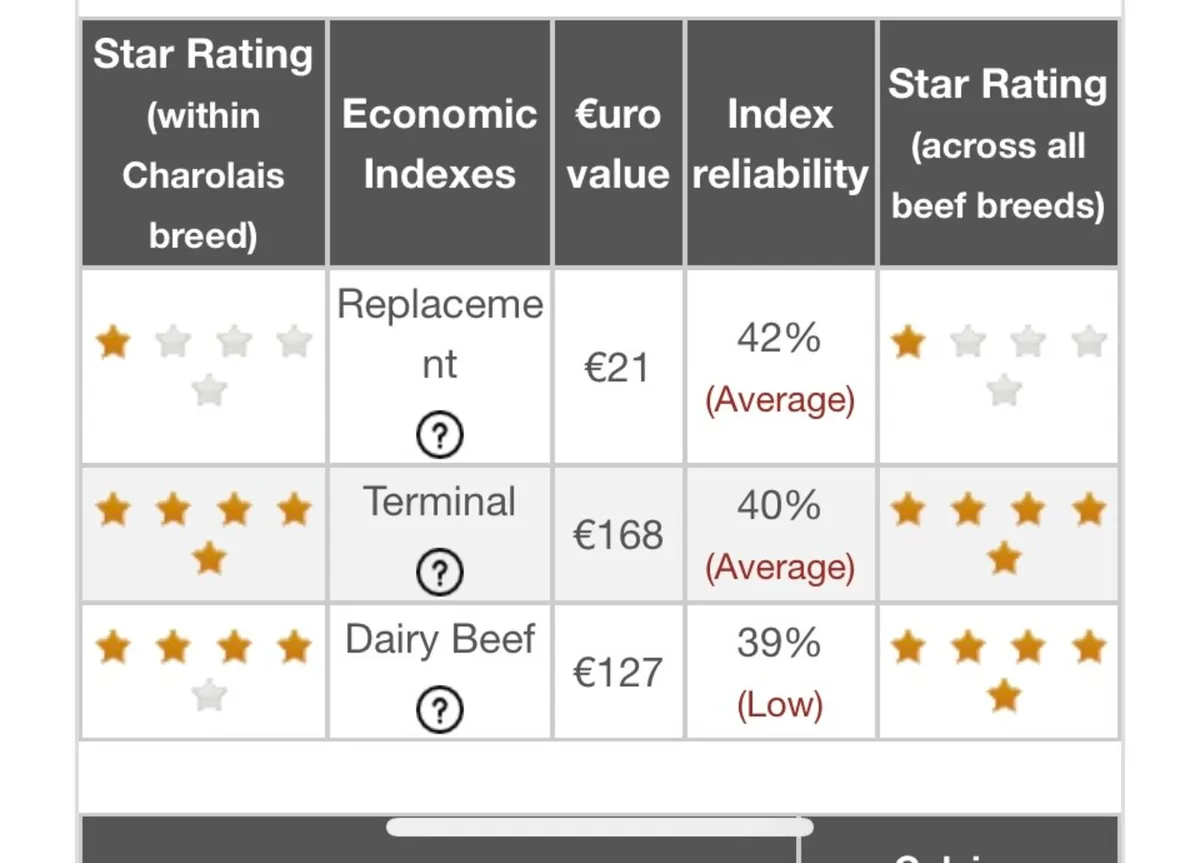
Task: Select the €21 Replacement euro value cell
Action: [x=618, y=368]
